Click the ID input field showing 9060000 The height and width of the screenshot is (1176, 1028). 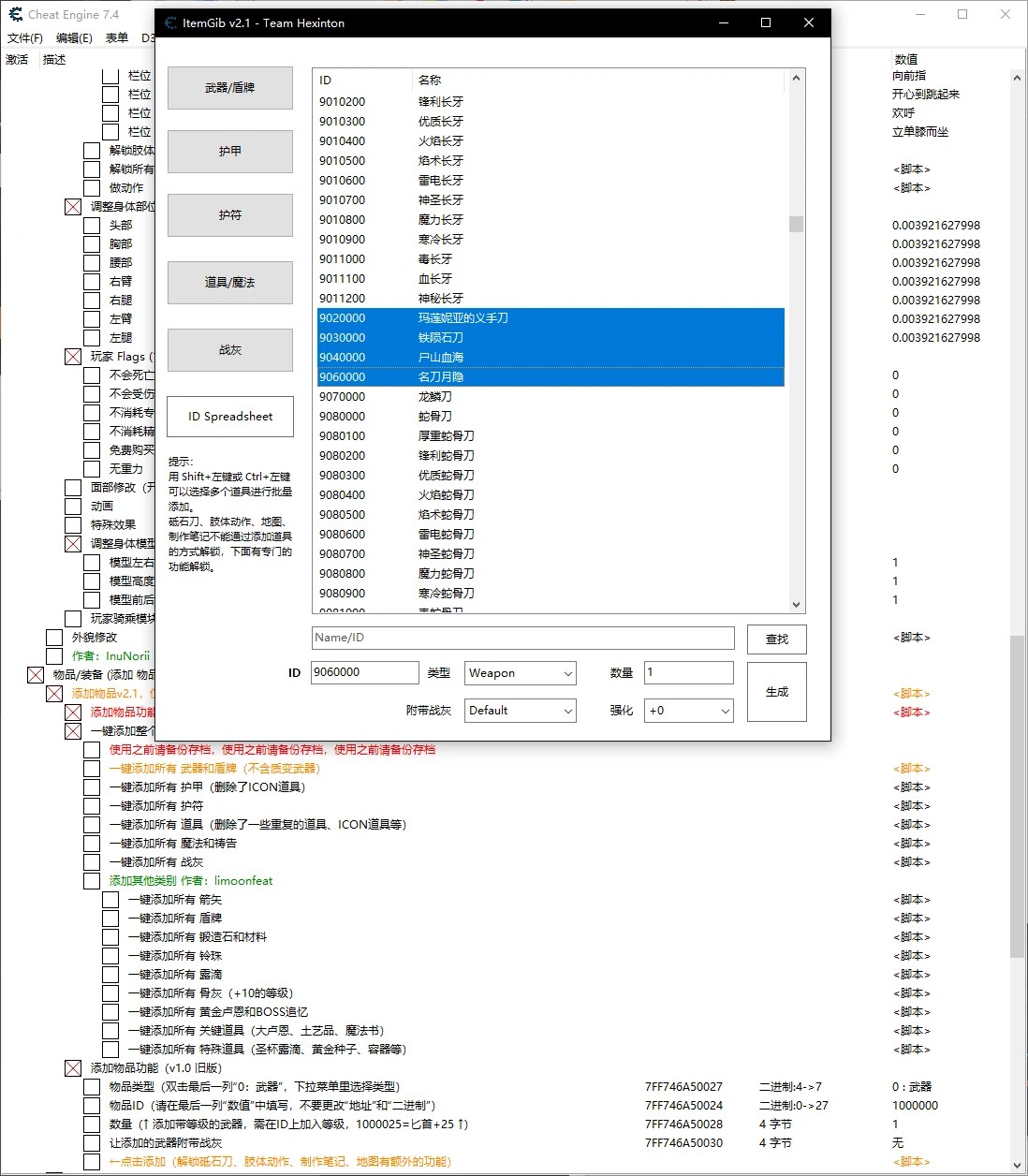tap(365, 672)
